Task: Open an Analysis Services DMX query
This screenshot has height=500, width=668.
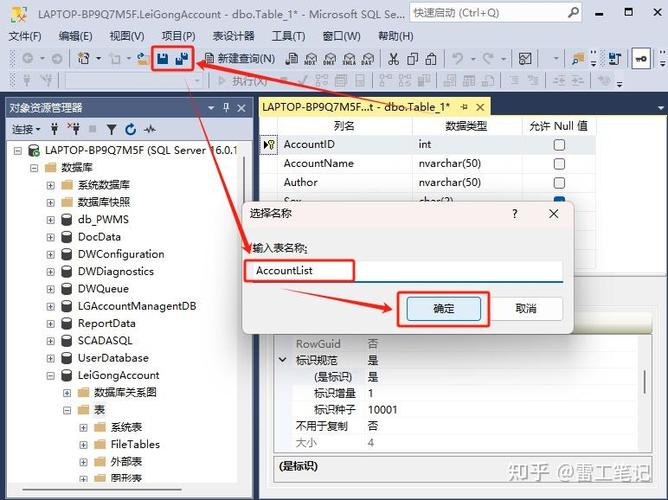Action: pos(330,59)
